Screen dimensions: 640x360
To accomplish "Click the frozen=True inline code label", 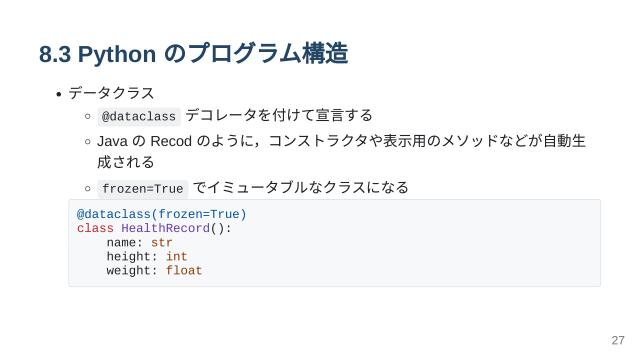I will (142, 189).
